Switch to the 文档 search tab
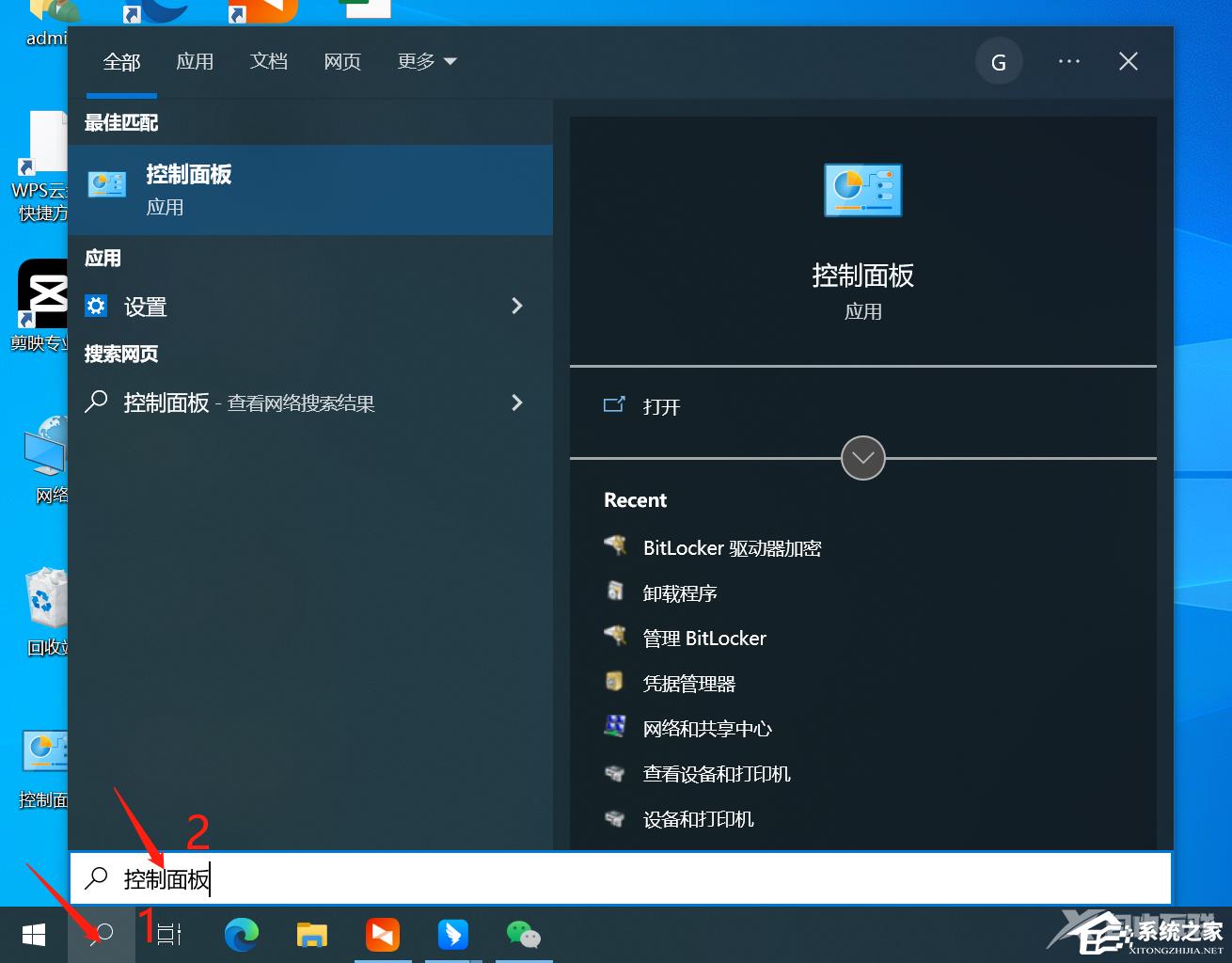This screenshot has height=963, width=1232. point(269,61)
